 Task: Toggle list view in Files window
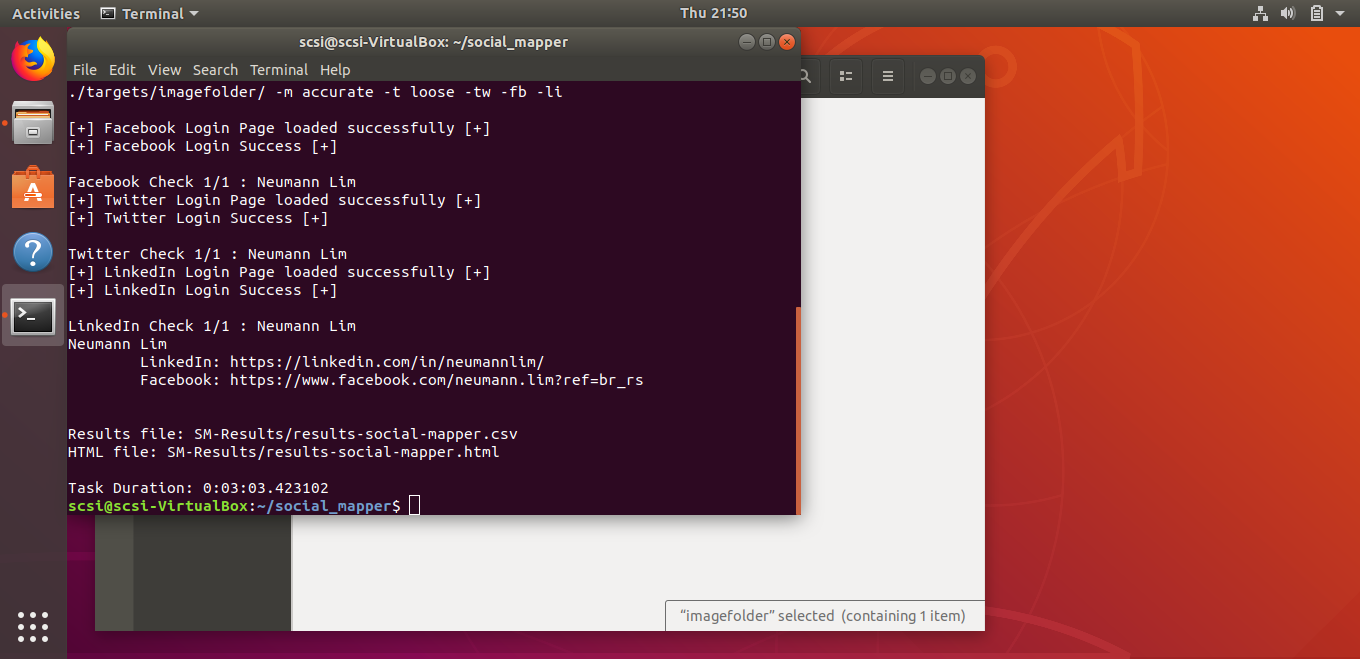[846, 76]
